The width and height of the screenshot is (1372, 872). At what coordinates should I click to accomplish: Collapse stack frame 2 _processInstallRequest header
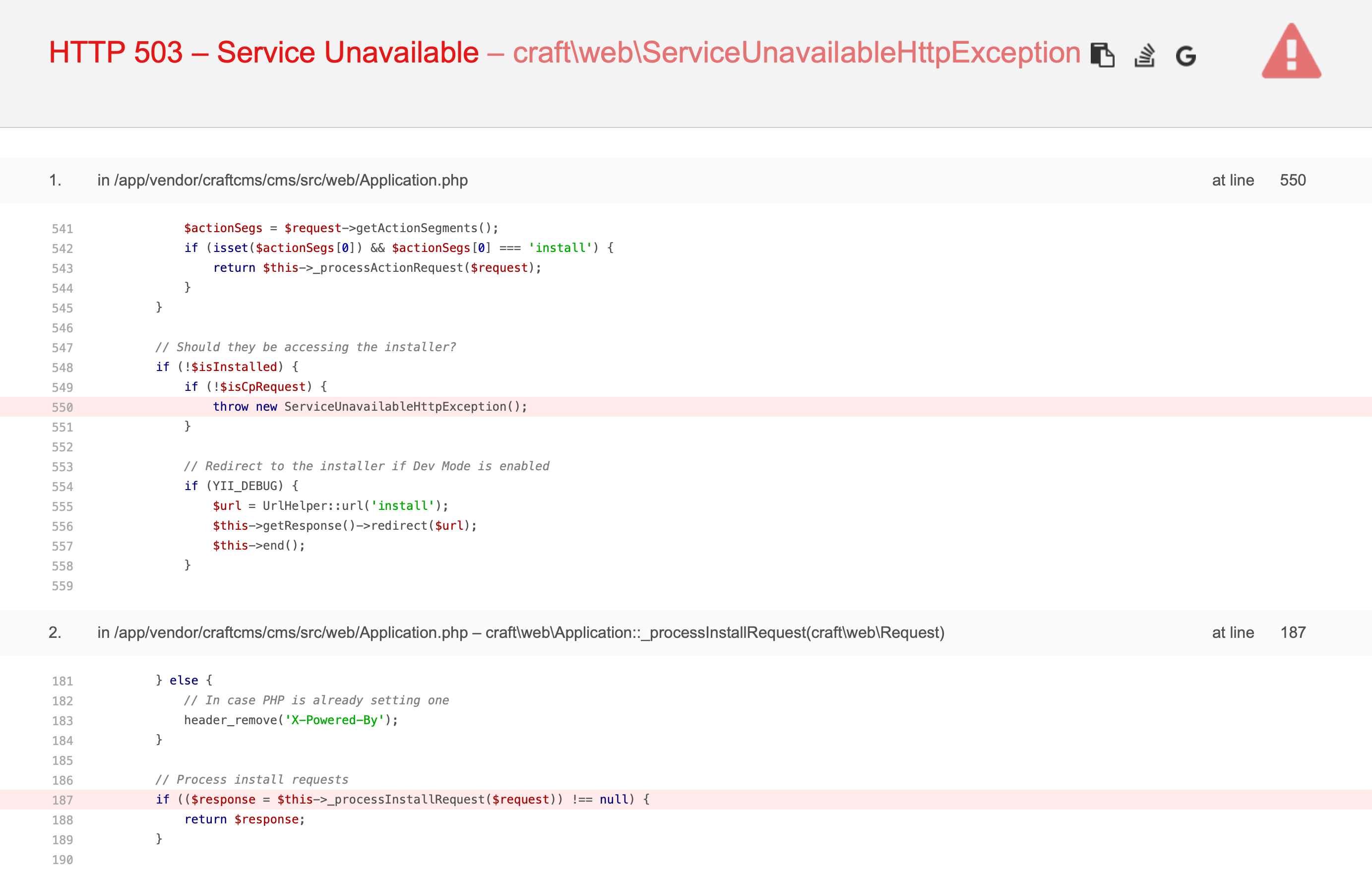tap(686, 632)
